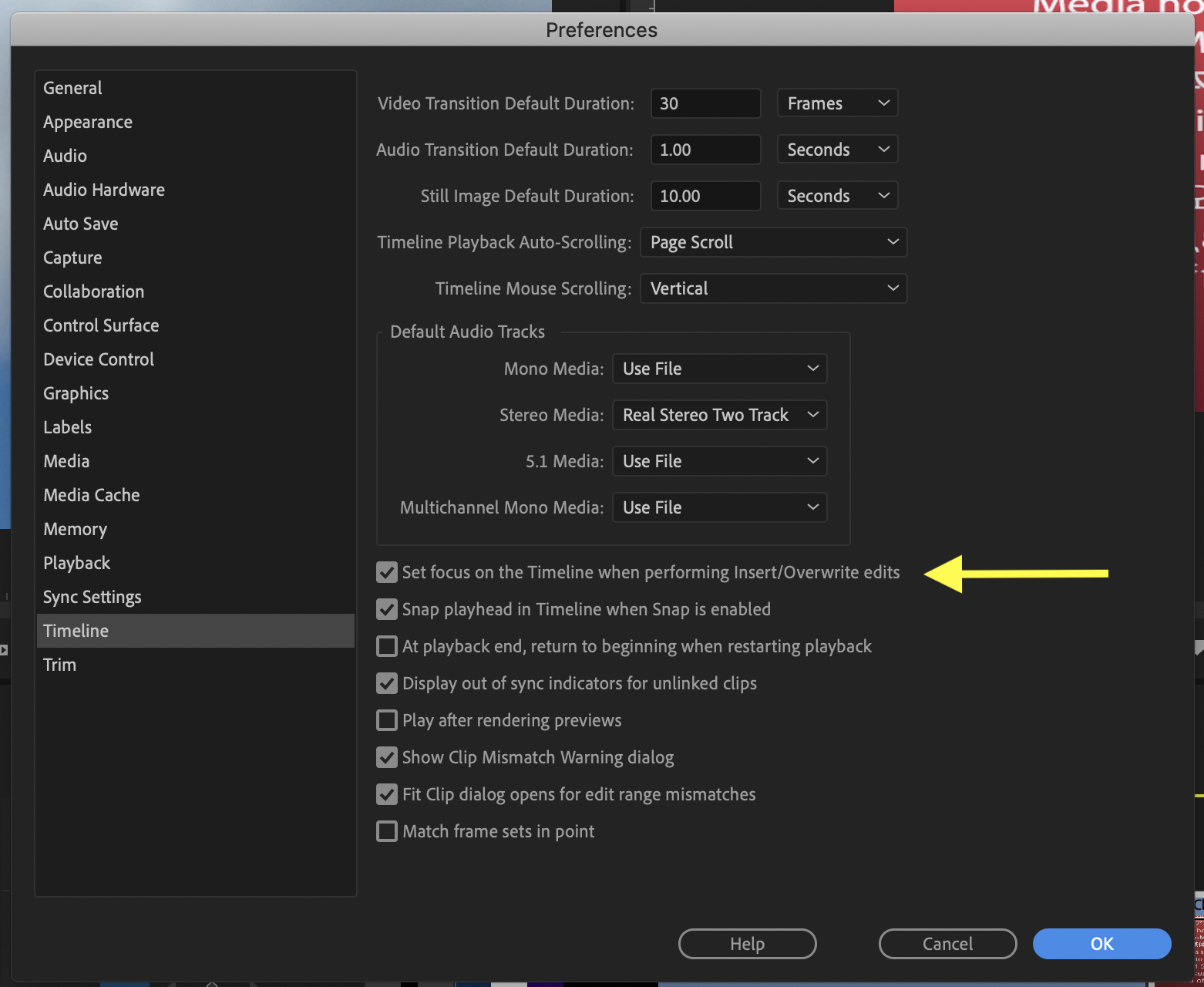Check 'Match frame sets in point'
The height and width of the screenshot is (987, 1204).
[386, 830]
